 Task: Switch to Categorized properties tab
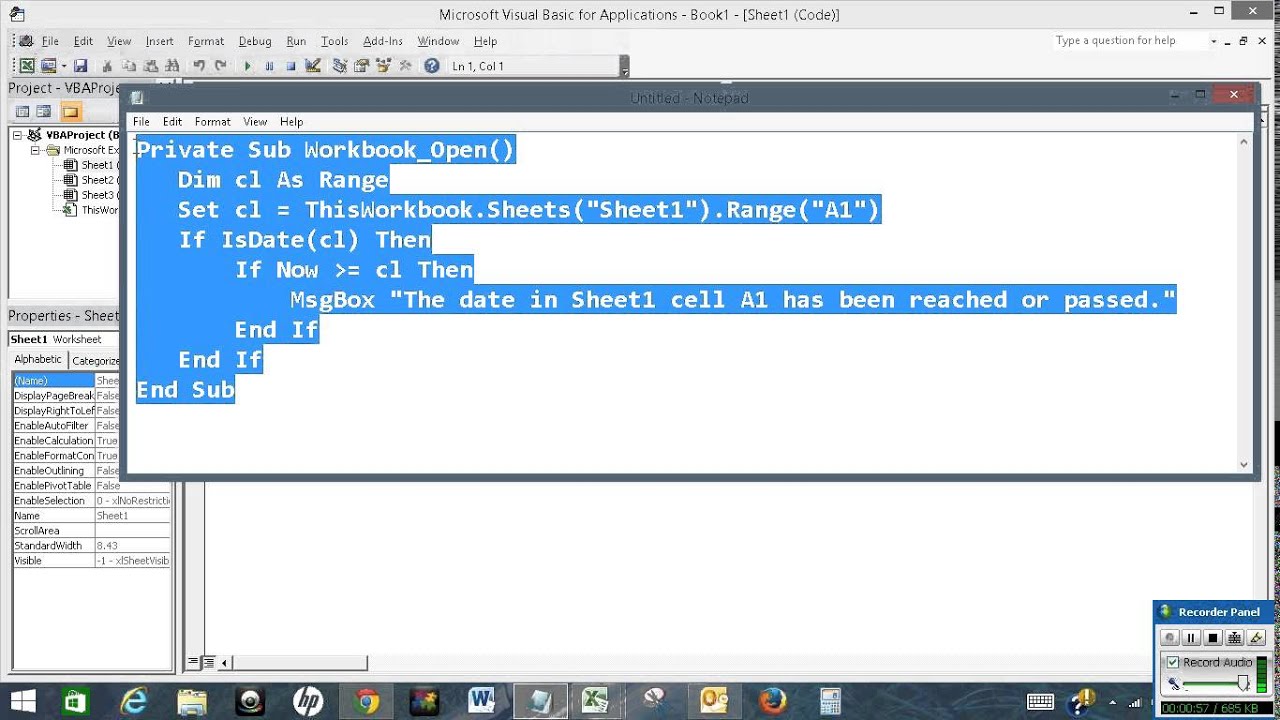[94, 360]
